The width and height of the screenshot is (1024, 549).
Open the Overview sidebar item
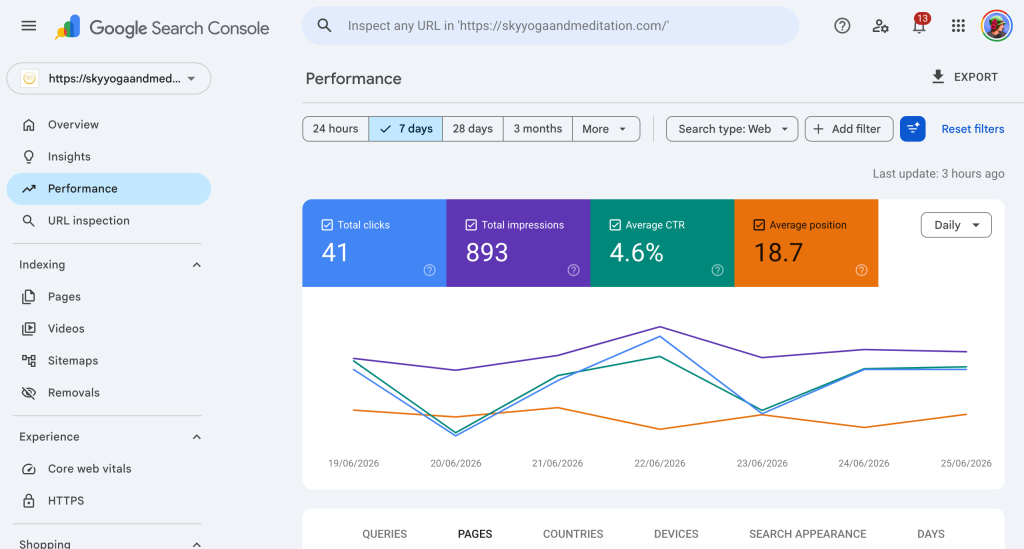pyautogui.click(x=108, y=125)
